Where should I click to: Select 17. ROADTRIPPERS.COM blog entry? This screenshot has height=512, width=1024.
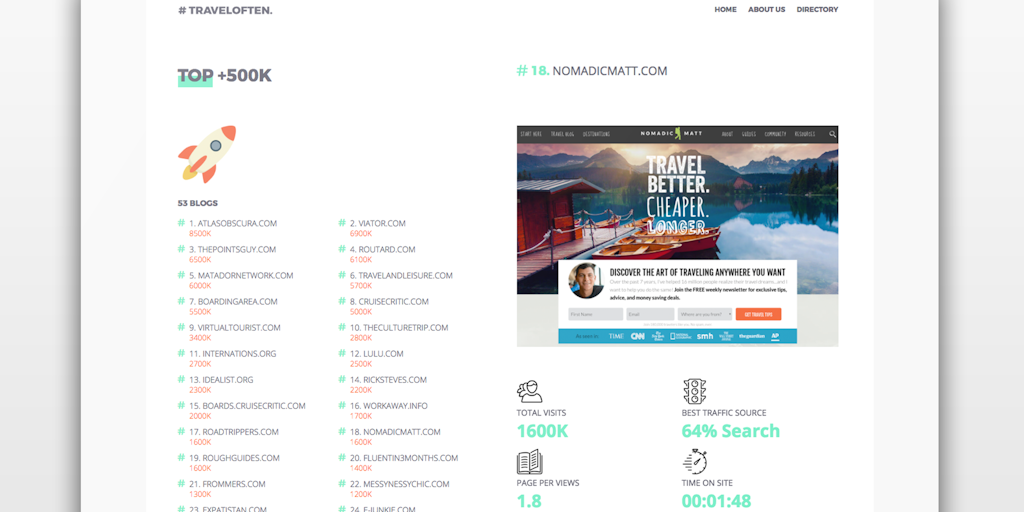click(234, 432)
